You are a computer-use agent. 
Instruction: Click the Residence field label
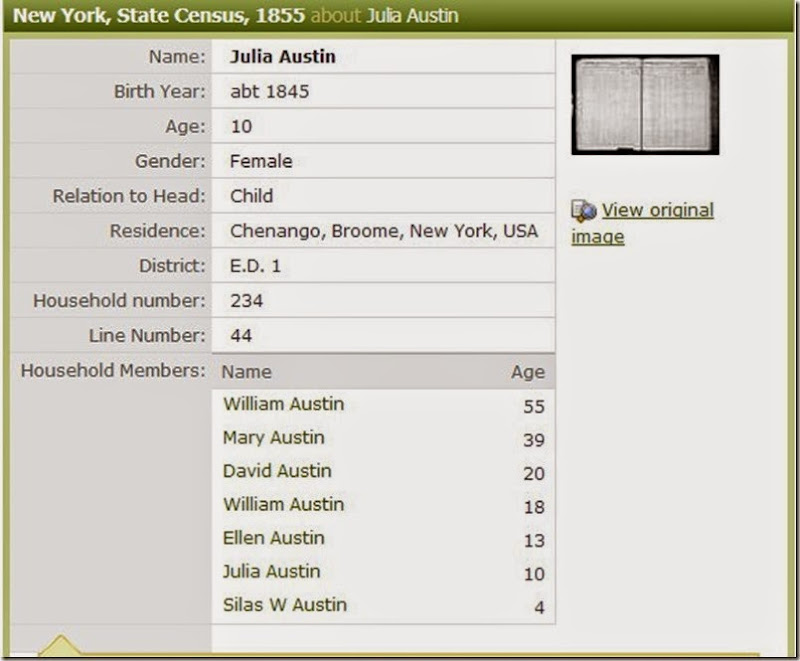158,231
